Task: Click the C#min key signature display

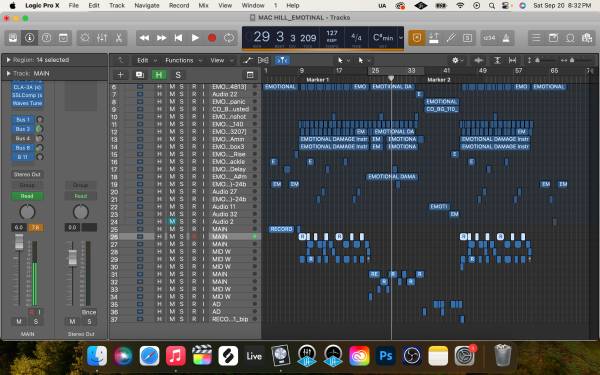Action: [383, 38]
